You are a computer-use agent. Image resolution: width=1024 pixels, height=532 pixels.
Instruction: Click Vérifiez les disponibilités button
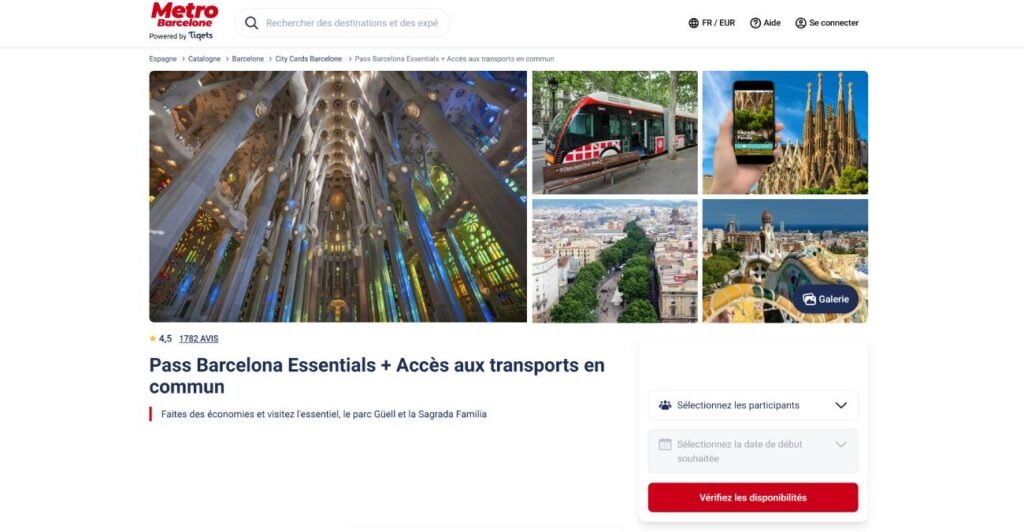click(x=753, y=497)
